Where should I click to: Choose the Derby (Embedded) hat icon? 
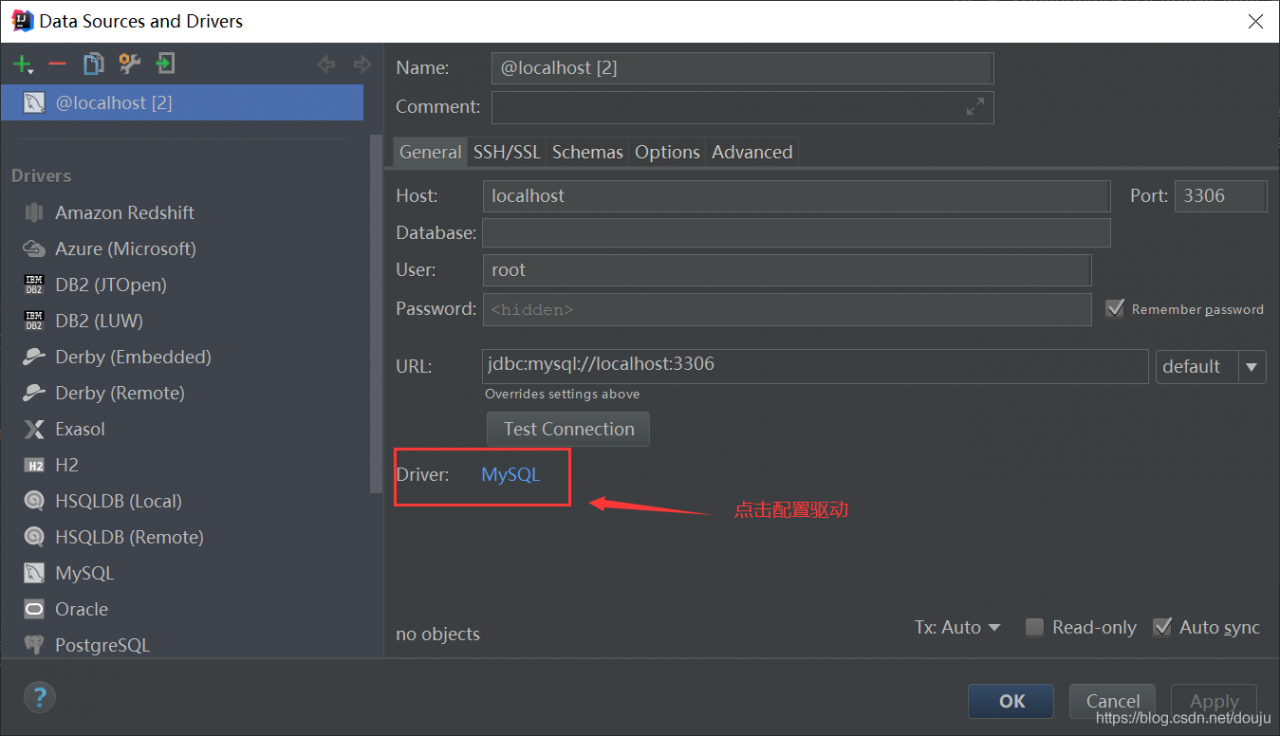(x=34, y=357)
